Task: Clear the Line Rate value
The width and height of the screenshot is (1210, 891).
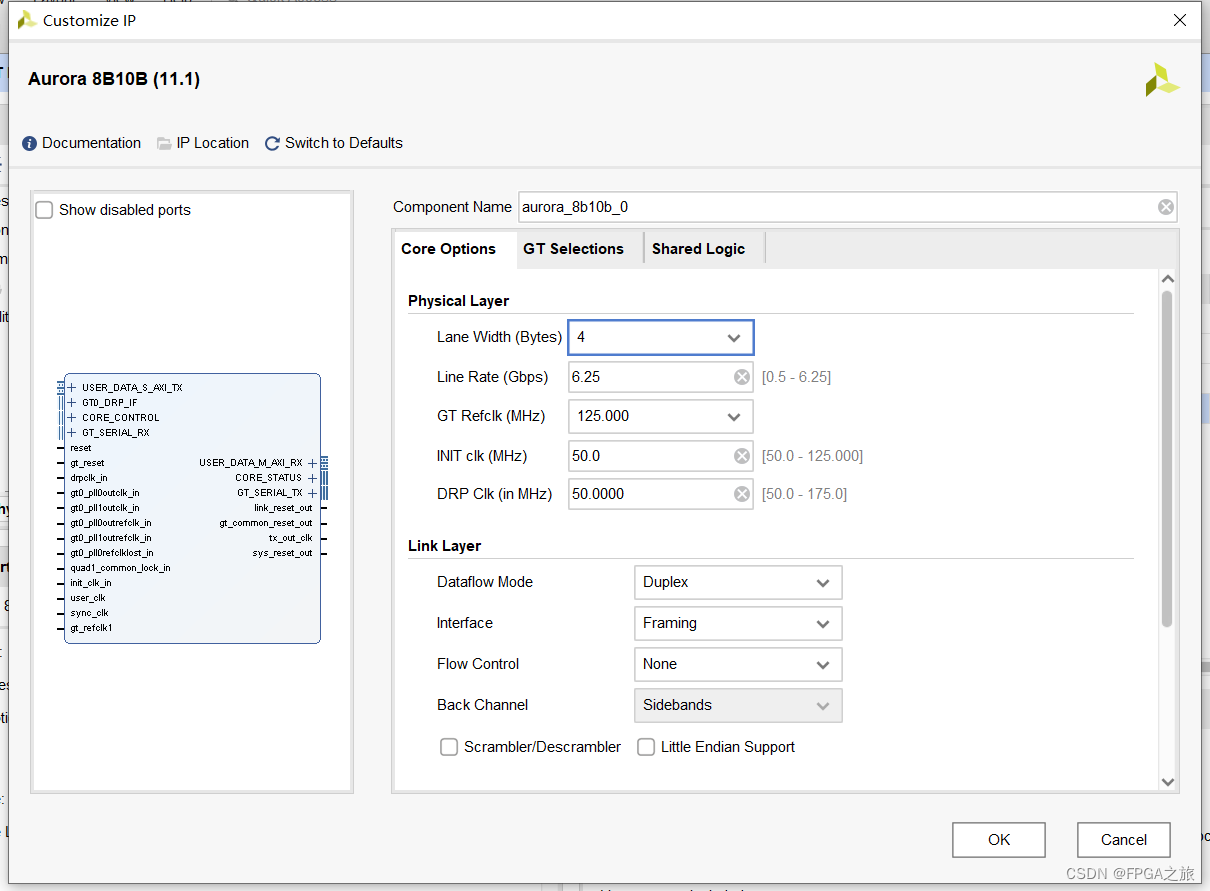Action: coord(742,377)
